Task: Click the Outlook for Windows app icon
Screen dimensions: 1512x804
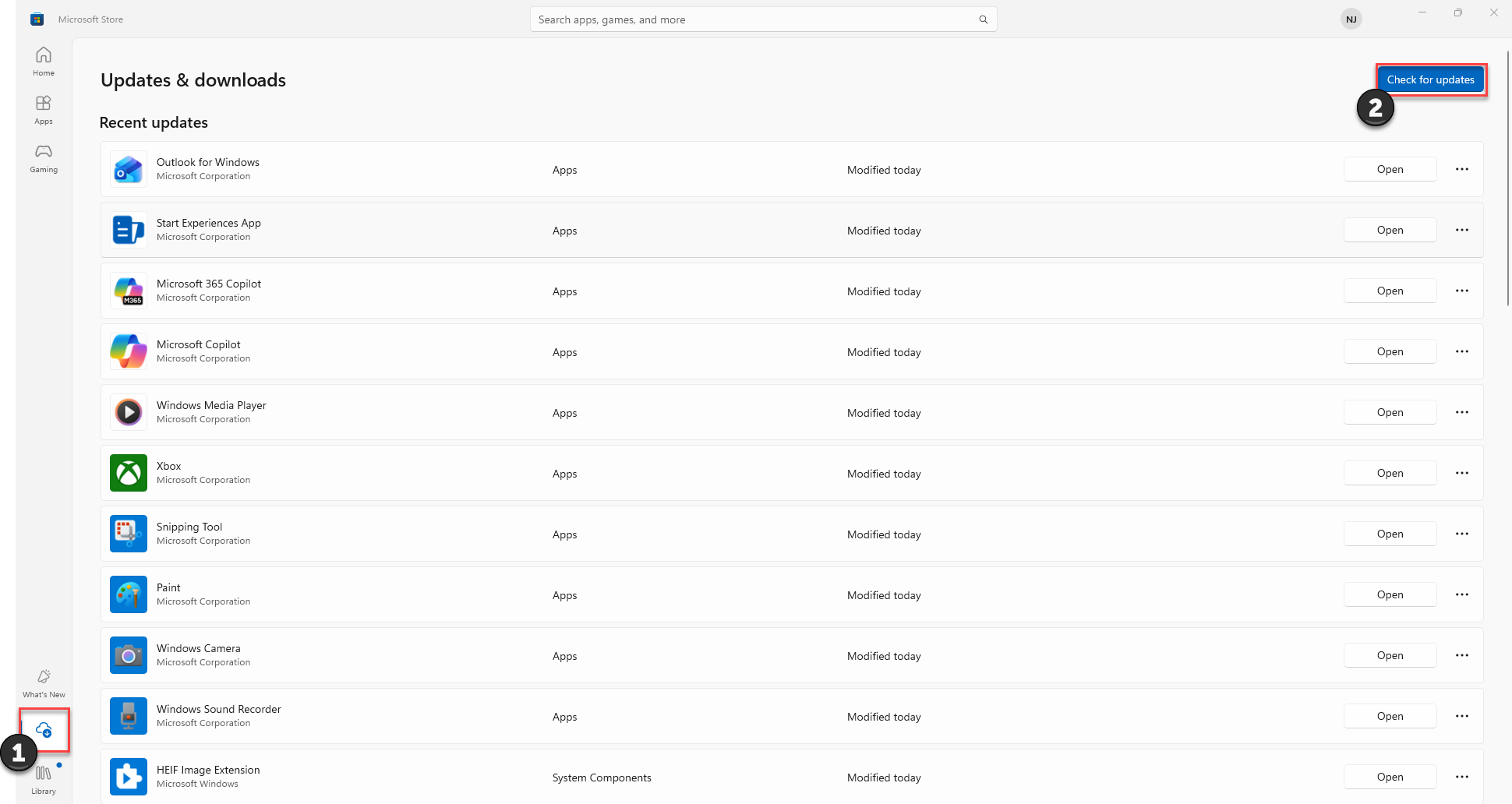Action: 129,169
